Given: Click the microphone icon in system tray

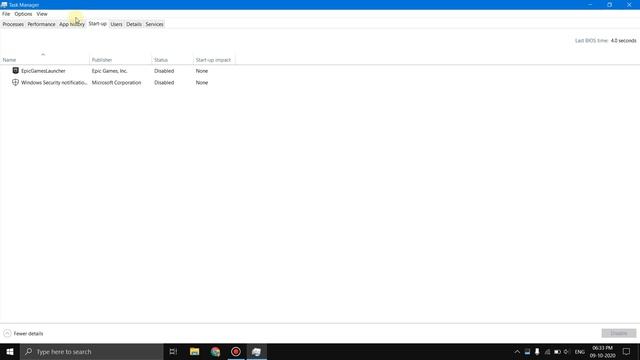Looking at the screenshot, I should click(x=537, y=351).
